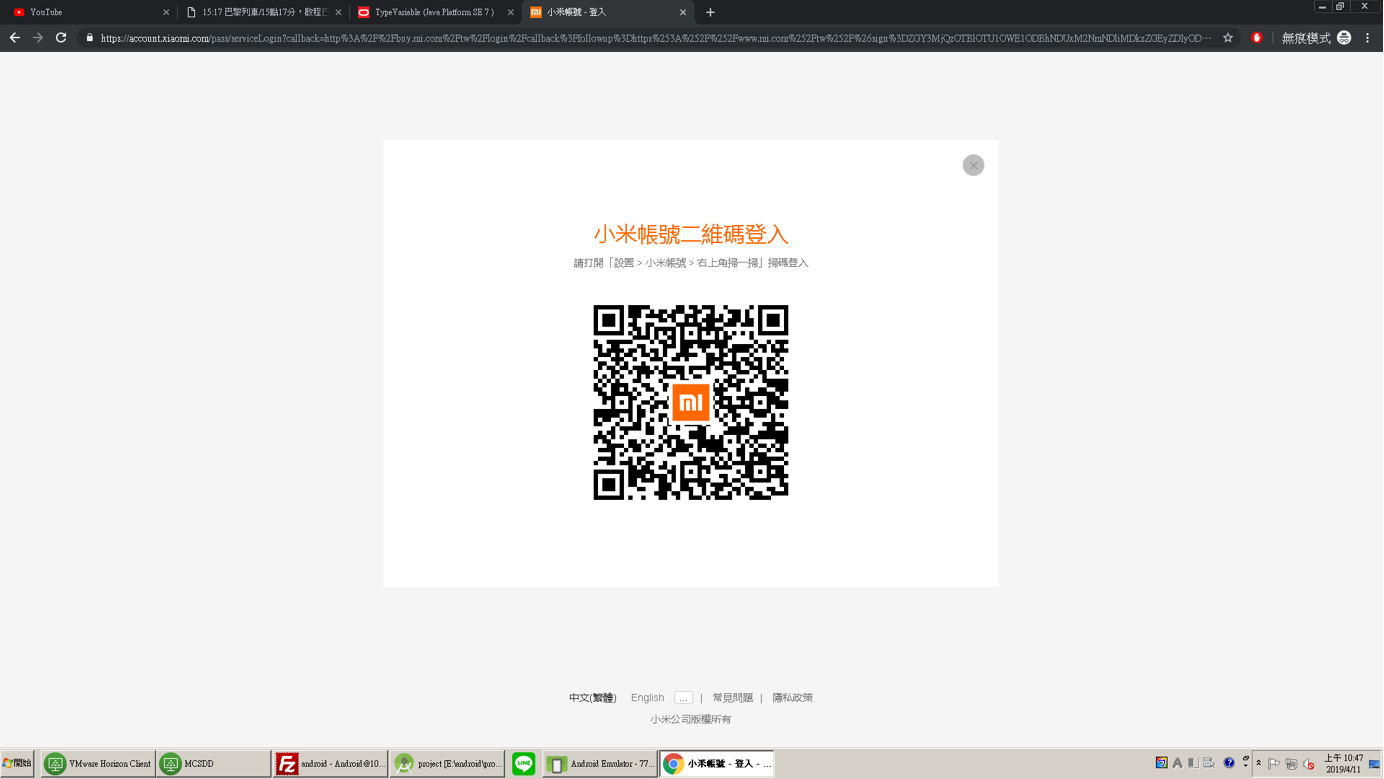Open the red extension icon
Screen dimensions: 1384x779
pos(1257,38)
